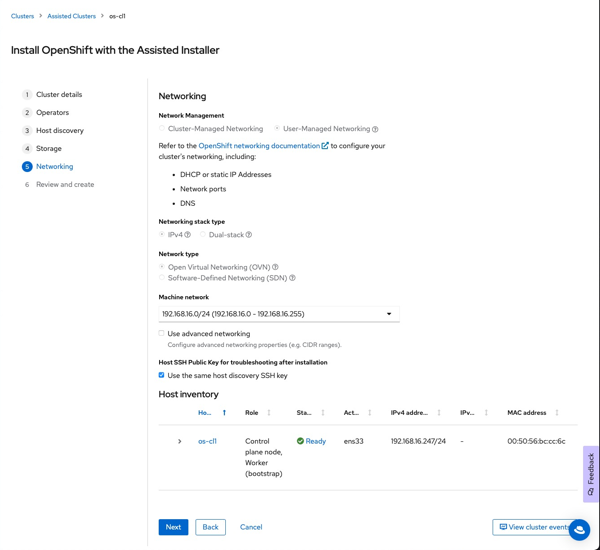
Task: Sort by MAC address column sort icon
Action: 557,413
